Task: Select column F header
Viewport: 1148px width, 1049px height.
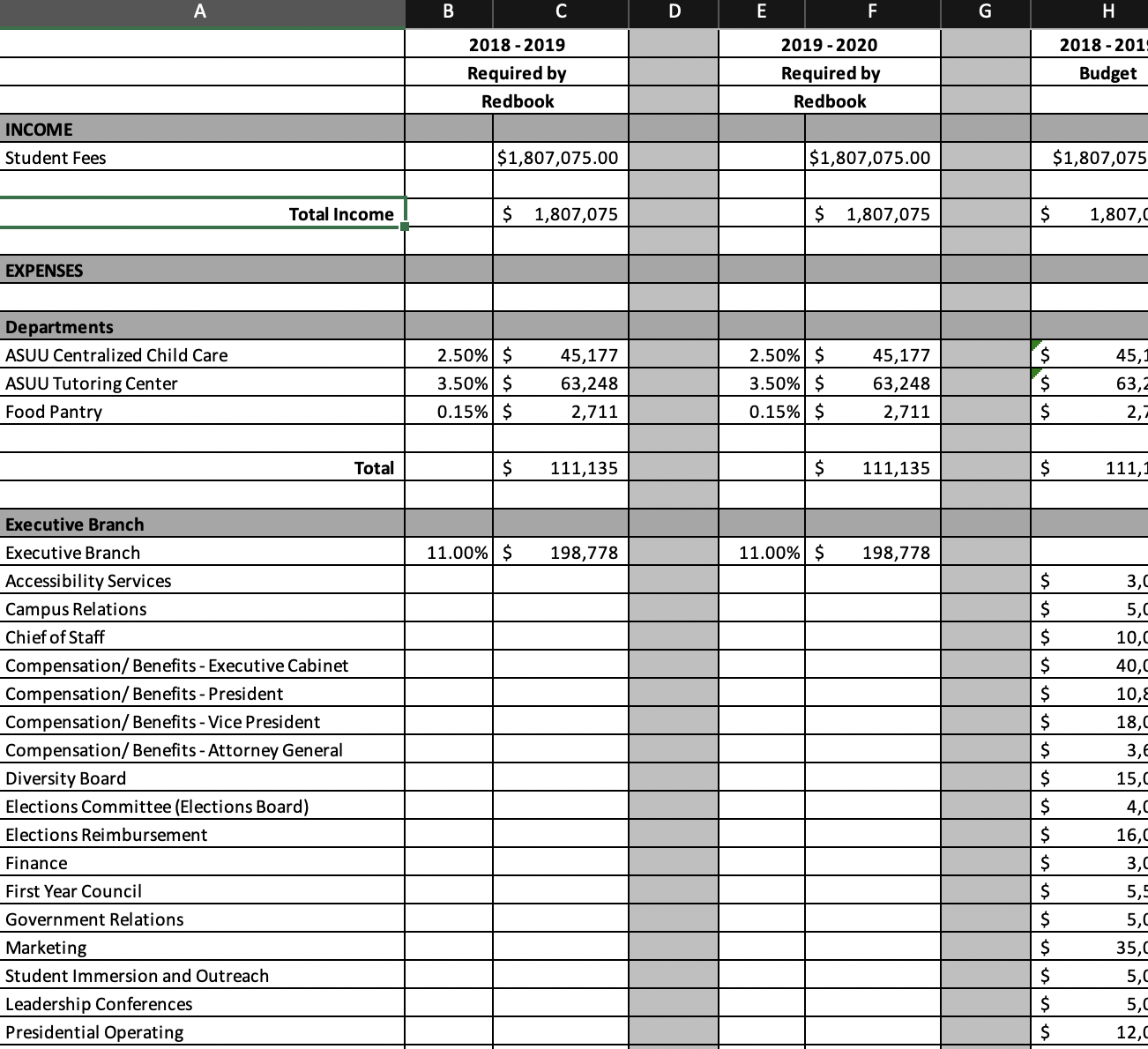Action: [873, 11]
